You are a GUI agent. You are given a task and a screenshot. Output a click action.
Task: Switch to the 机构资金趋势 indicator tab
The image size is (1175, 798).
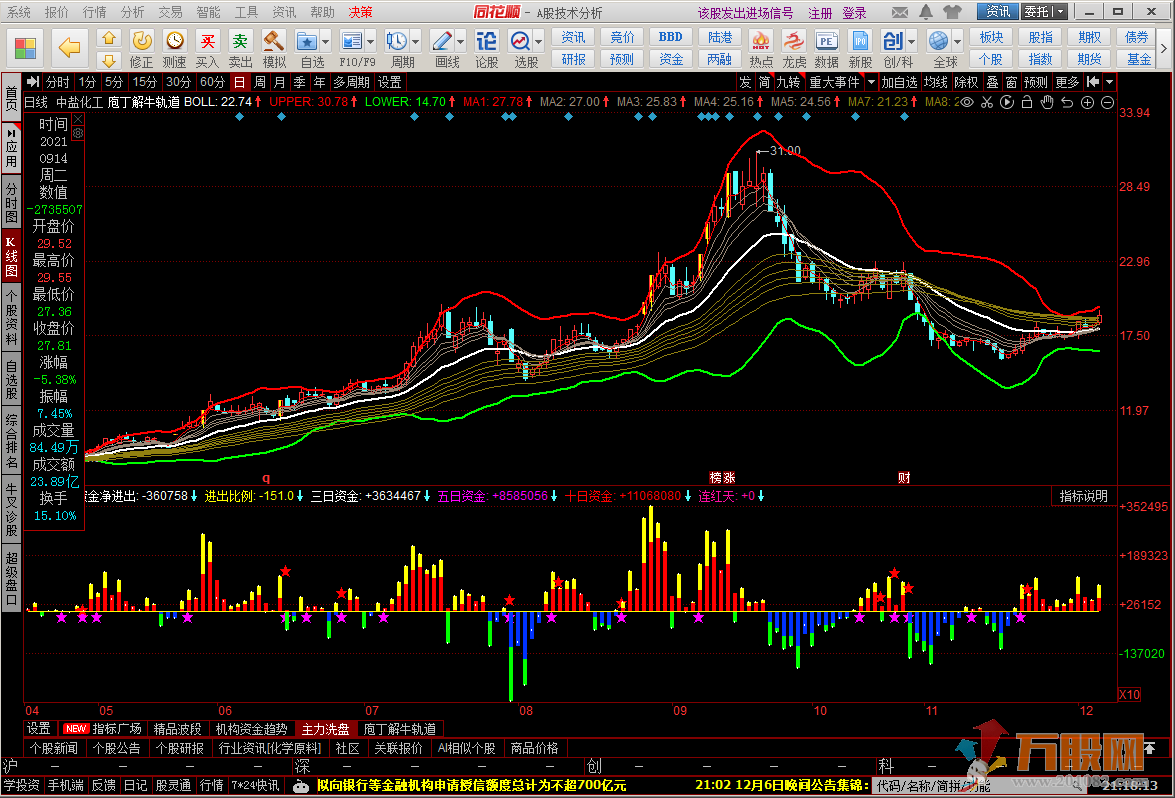(252, 729)
